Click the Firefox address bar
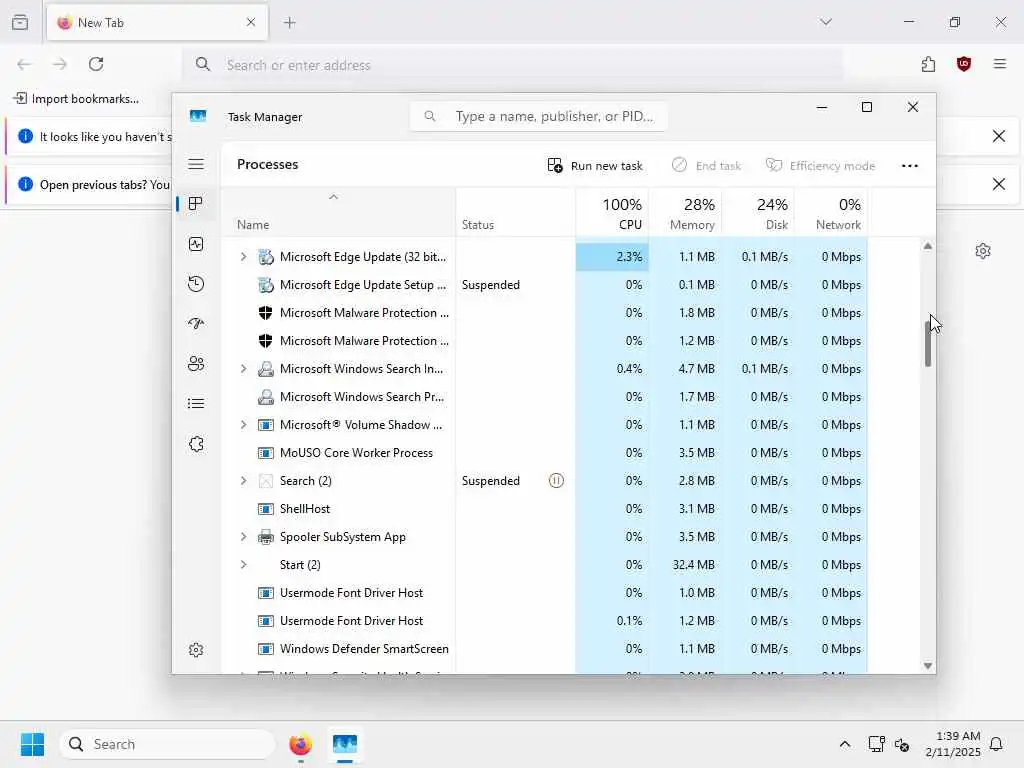Screen dimensions: 1024x768 pos(513,65)
